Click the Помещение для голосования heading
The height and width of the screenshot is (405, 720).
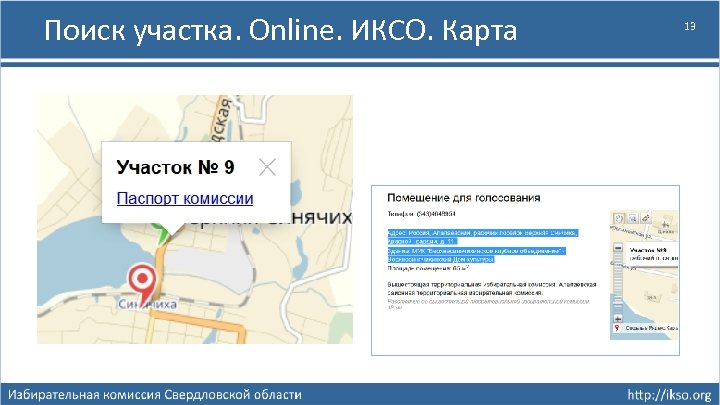464,198
